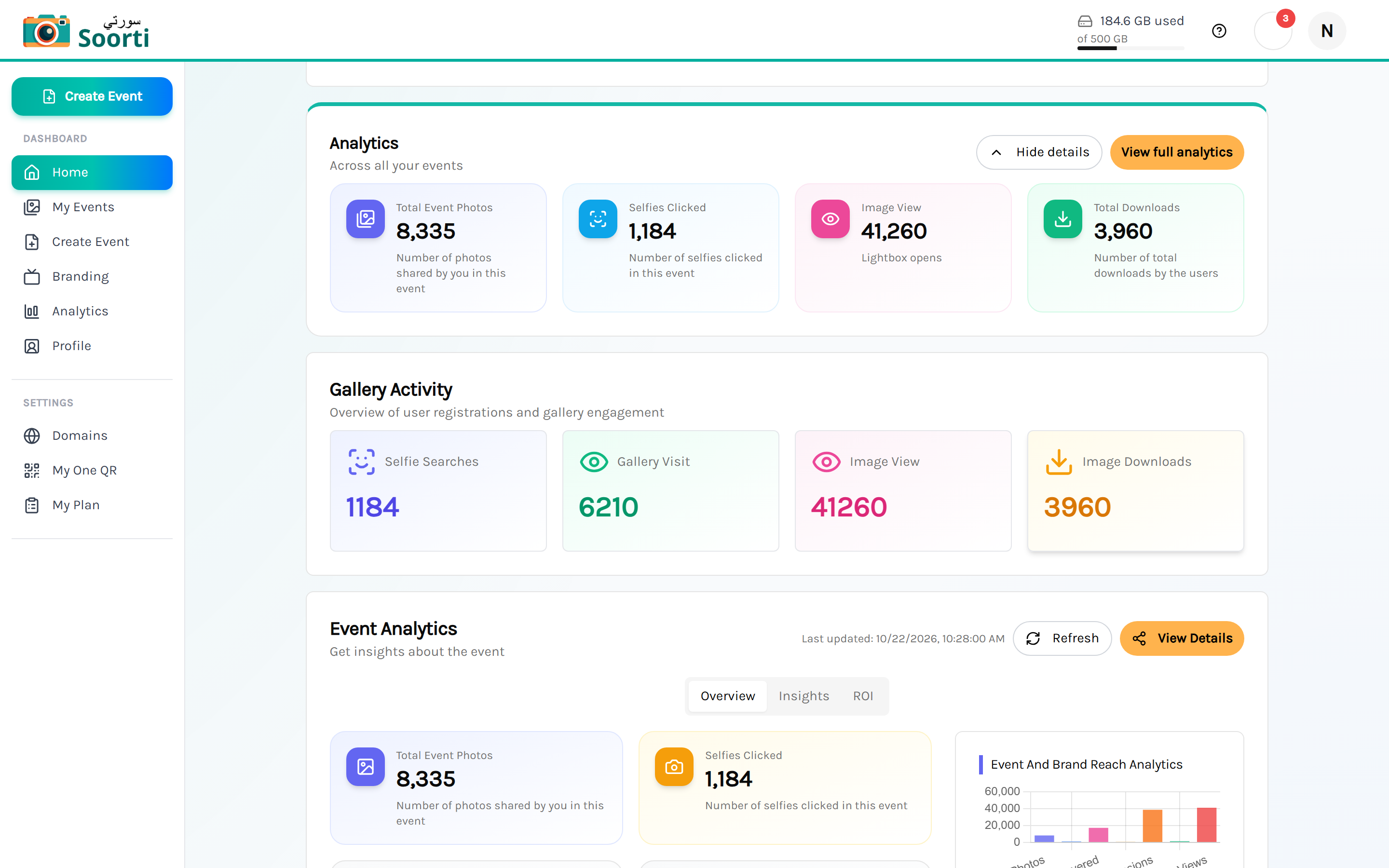Open notifications with red badge 3
1389x868 pixels.
tap(1273, 31)
